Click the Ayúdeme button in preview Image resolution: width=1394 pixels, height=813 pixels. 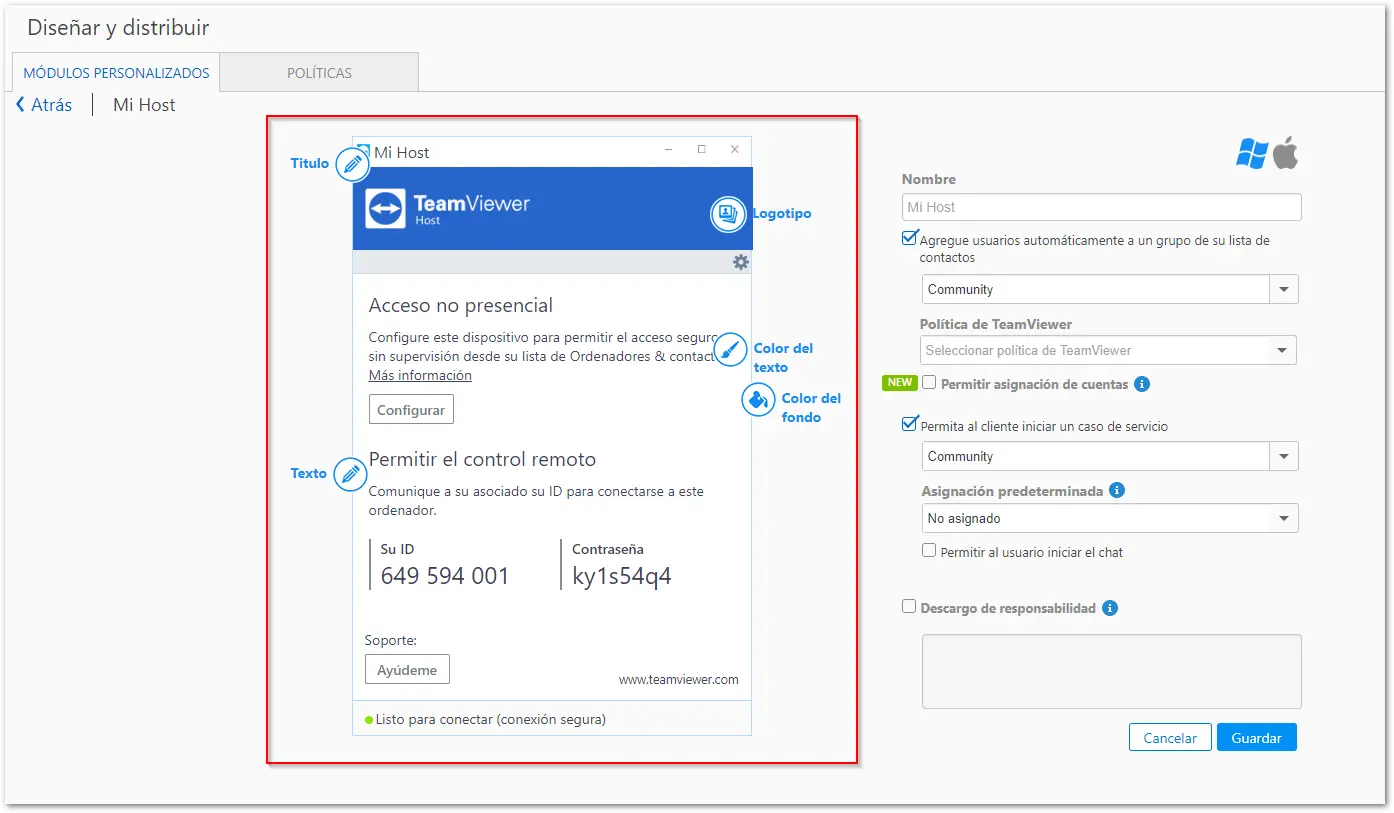point(407,670)
